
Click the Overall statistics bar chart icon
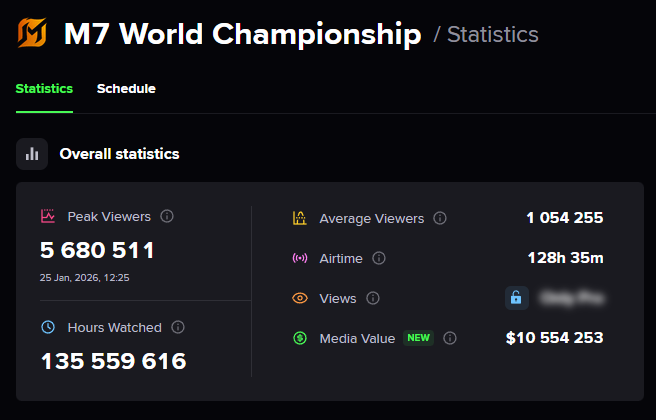(x=33, y=154)
